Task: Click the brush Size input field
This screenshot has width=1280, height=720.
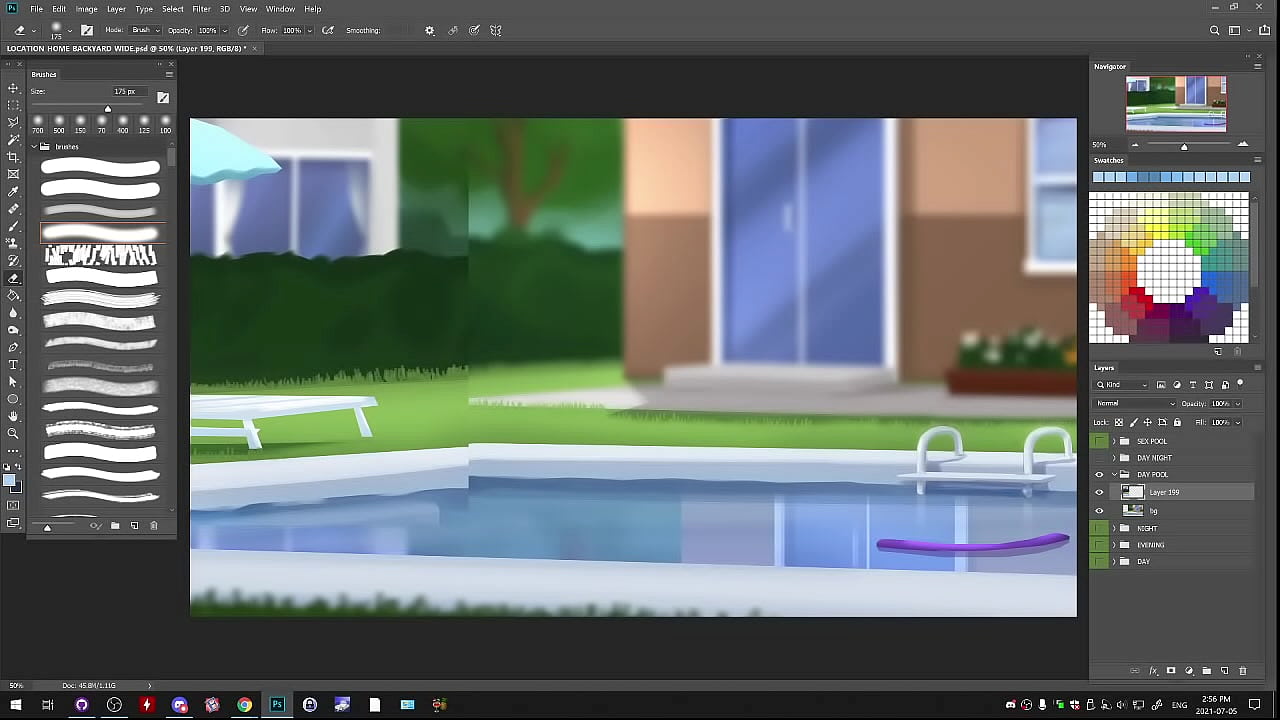Action: pyautogui.click(x=127, y=92)
